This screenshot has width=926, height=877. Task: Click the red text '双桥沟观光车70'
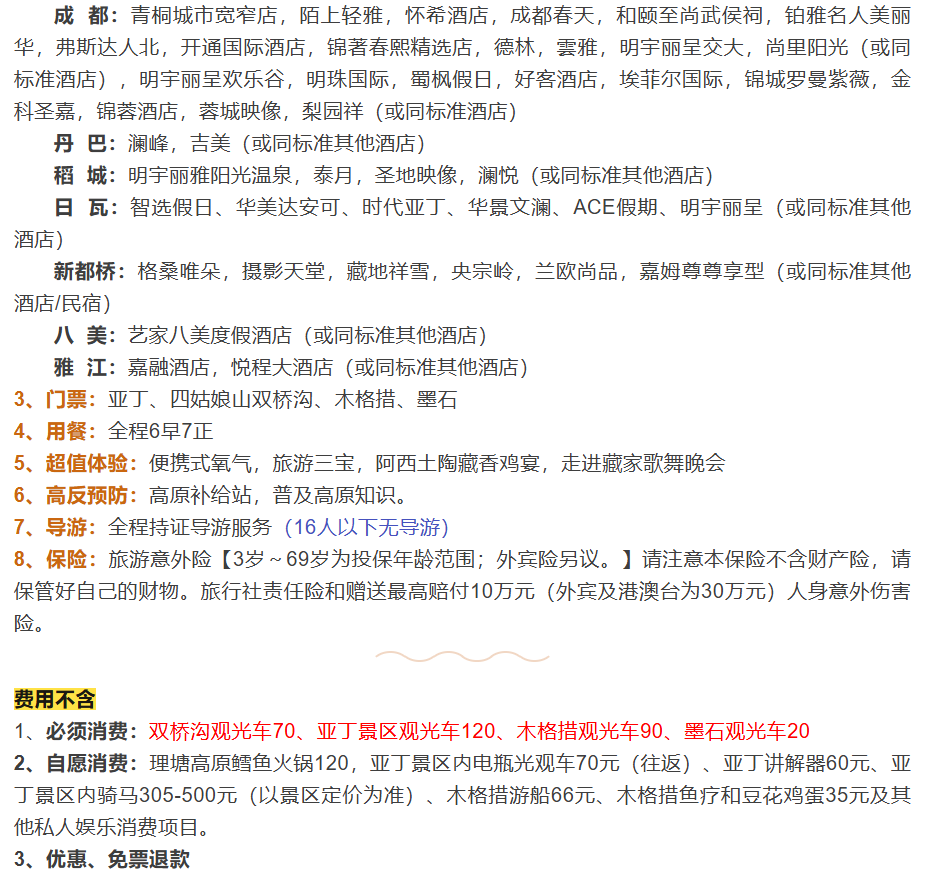tap(222, 732)
